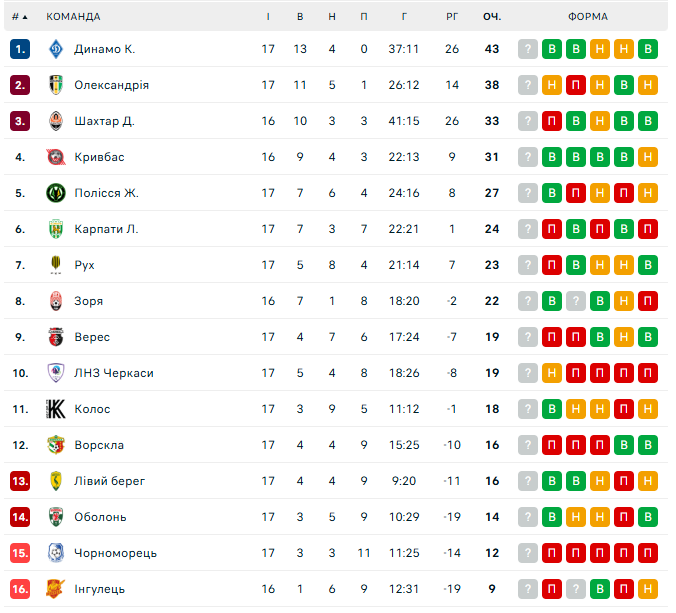Image resolution: width=676 pixels, height=613 pixels.
Task: Click the Чорноморець club badge
Action: click(x=56, y=553)
